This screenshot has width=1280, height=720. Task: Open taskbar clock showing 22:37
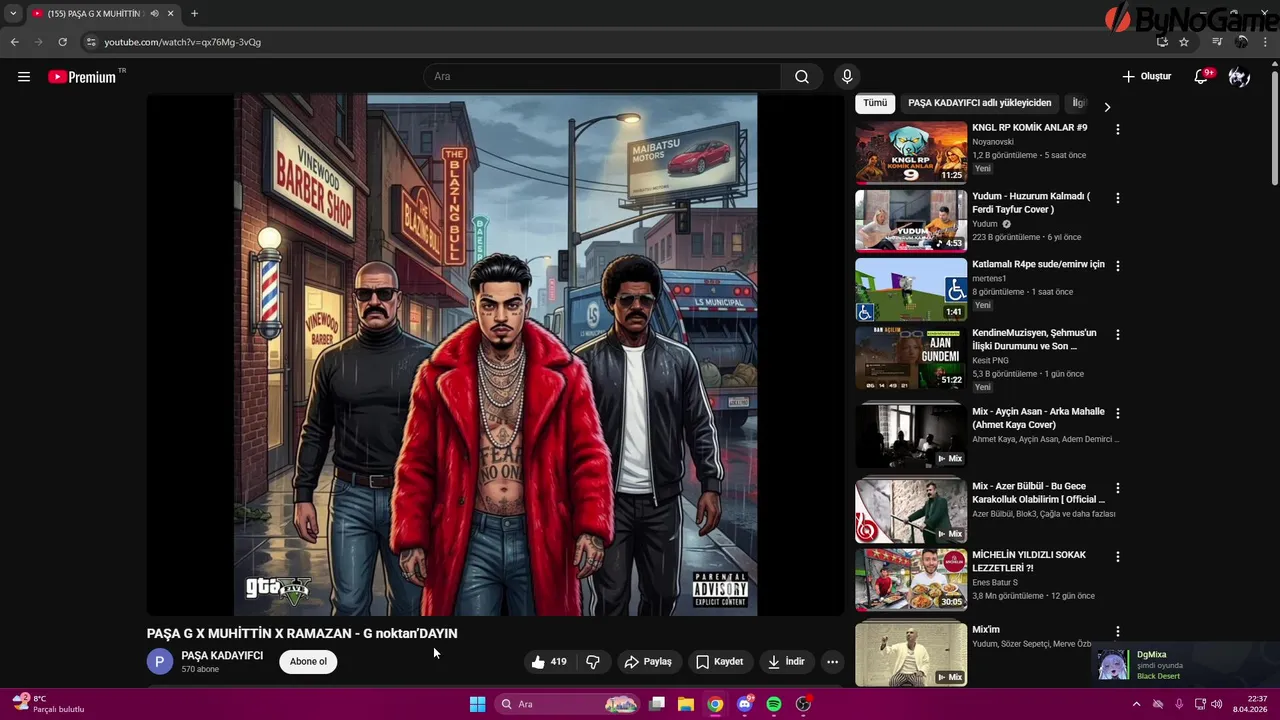click(1250, 704)
